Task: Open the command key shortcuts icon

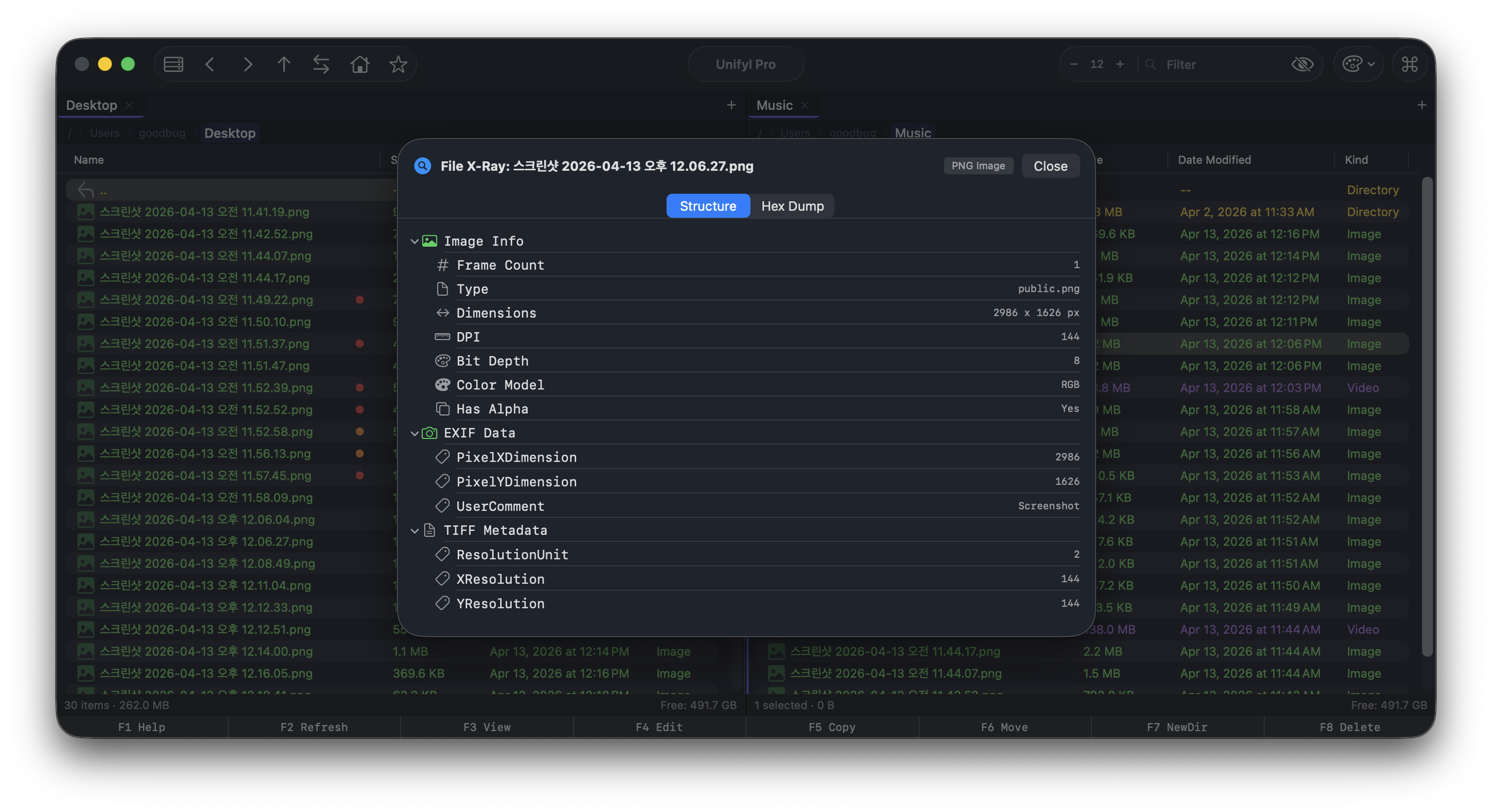Action: coord(1409,64)
